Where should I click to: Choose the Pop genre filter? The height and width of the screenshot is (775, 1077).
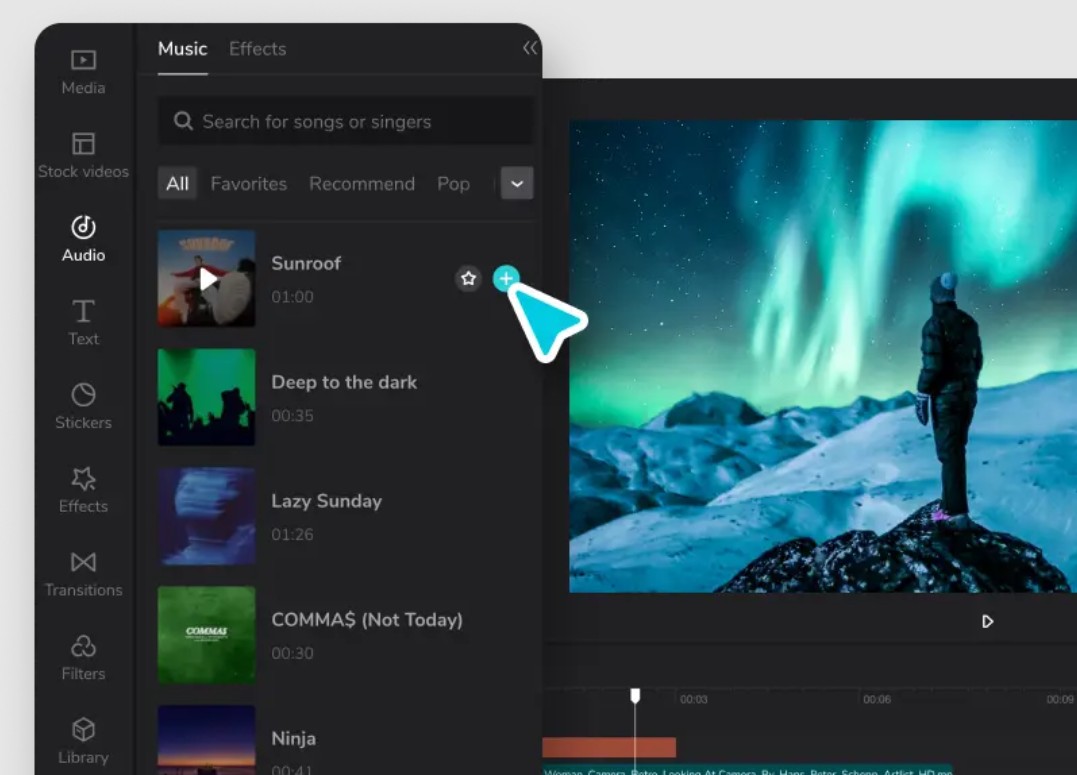453,184
